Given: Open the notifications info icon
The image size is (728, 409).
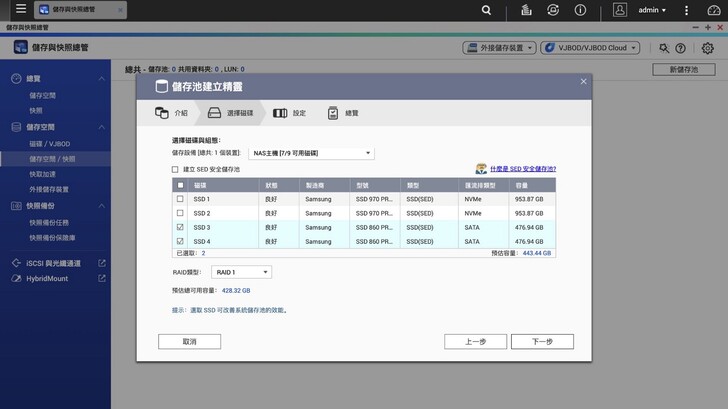Looking at the screenshot, I should [582, 10].
